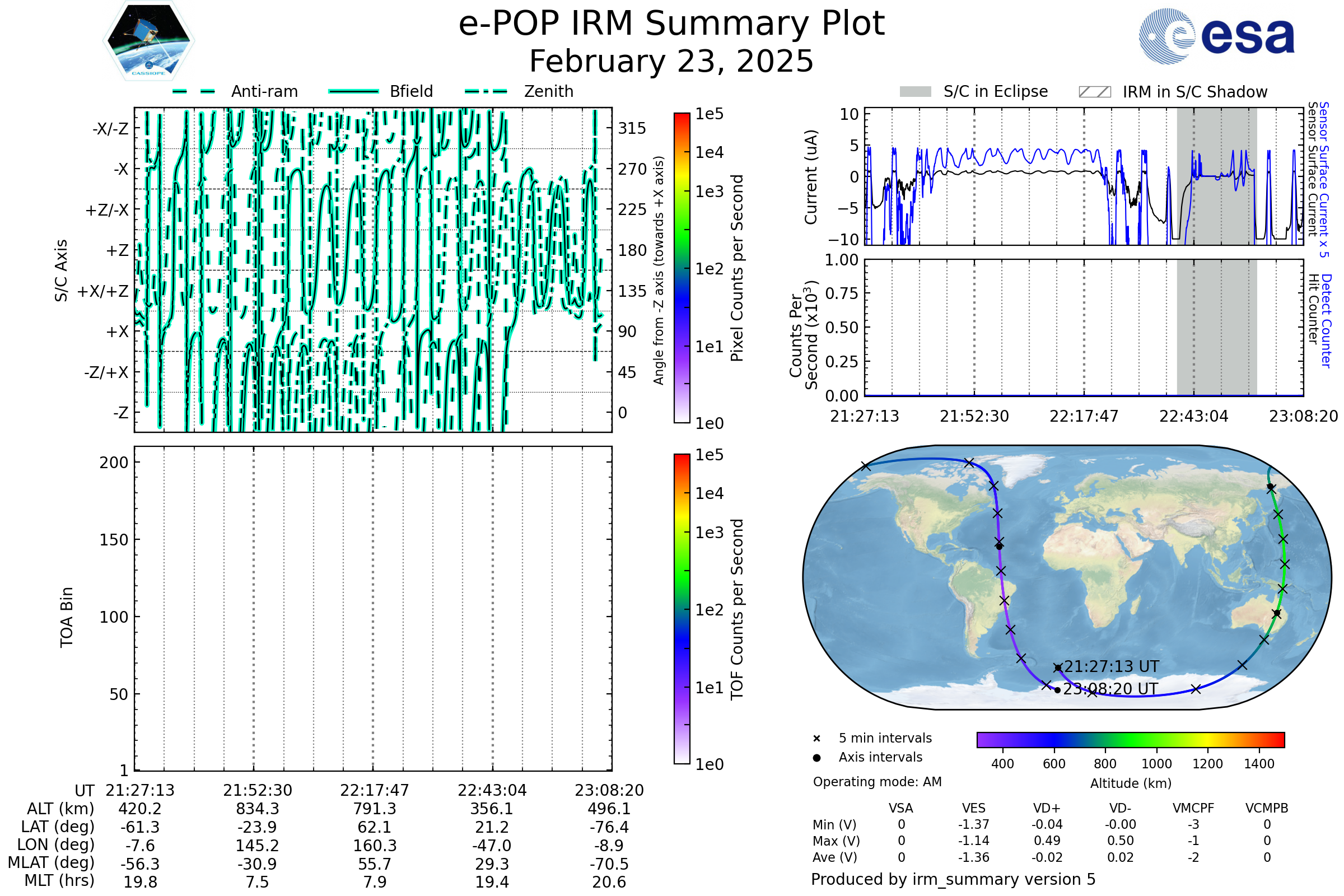Click the Zenith dash-dot legend marker
The height and width of the screenshot is (896, 1344).
point(486,91)
